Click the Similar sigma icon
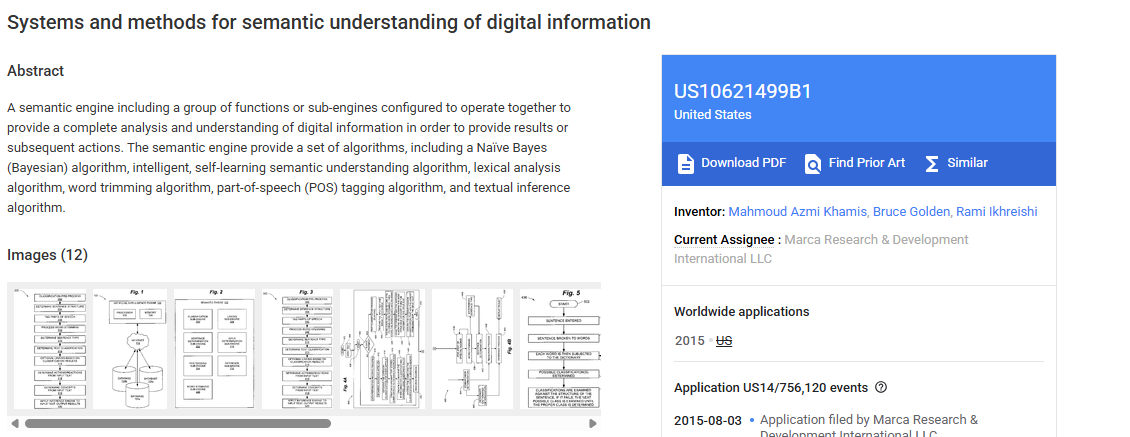The width and height of the screenshot is (1130, 437). click(x=931, y=164)
